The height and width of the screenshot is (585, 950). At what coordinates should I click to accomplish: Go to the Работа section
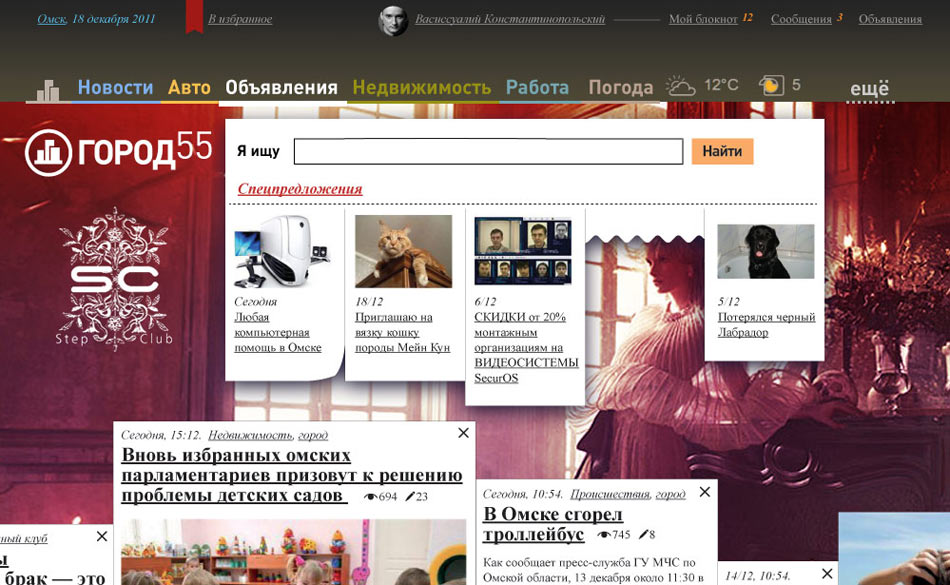[537, 87]
